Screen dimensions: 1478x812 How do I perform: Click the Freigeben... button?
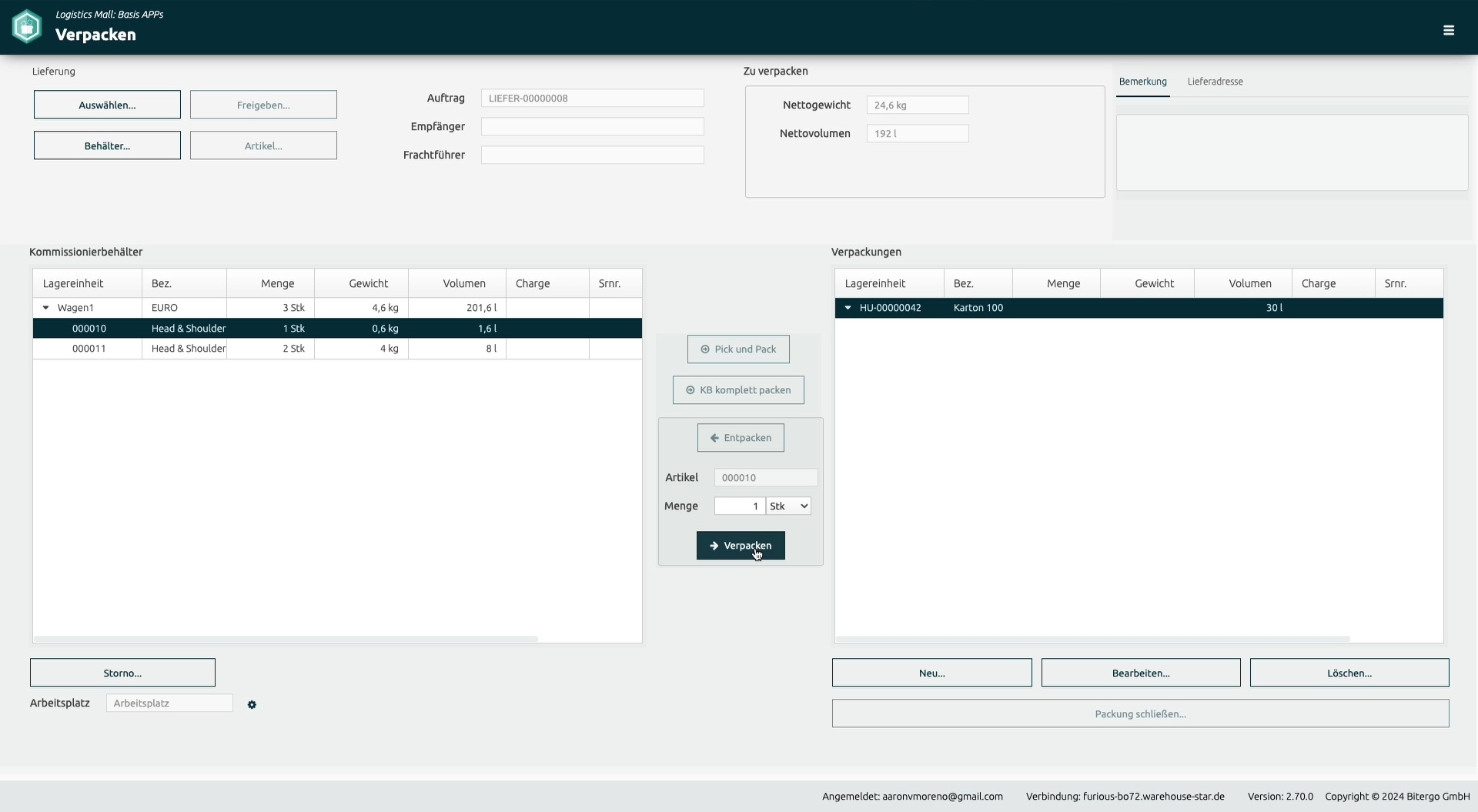click(x=263, y=105)
